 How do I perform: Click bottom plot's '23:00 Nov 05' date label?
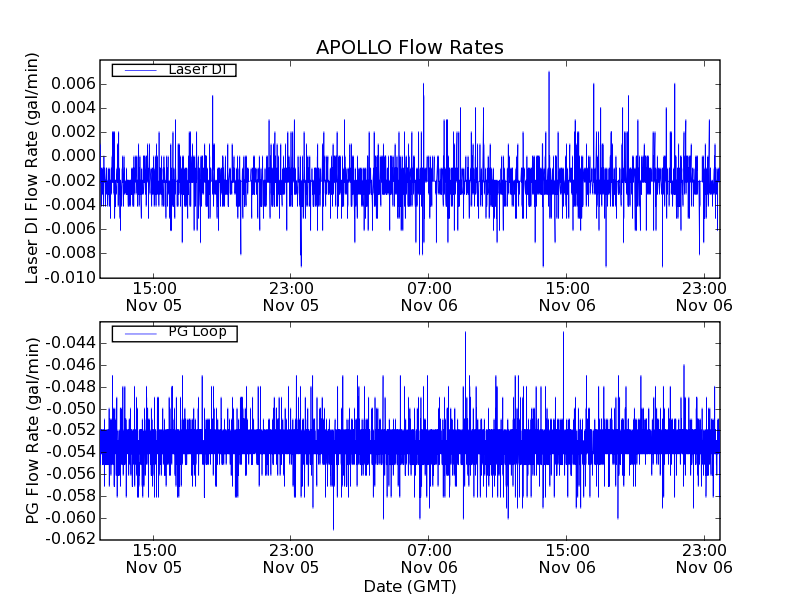pos(291,559)
